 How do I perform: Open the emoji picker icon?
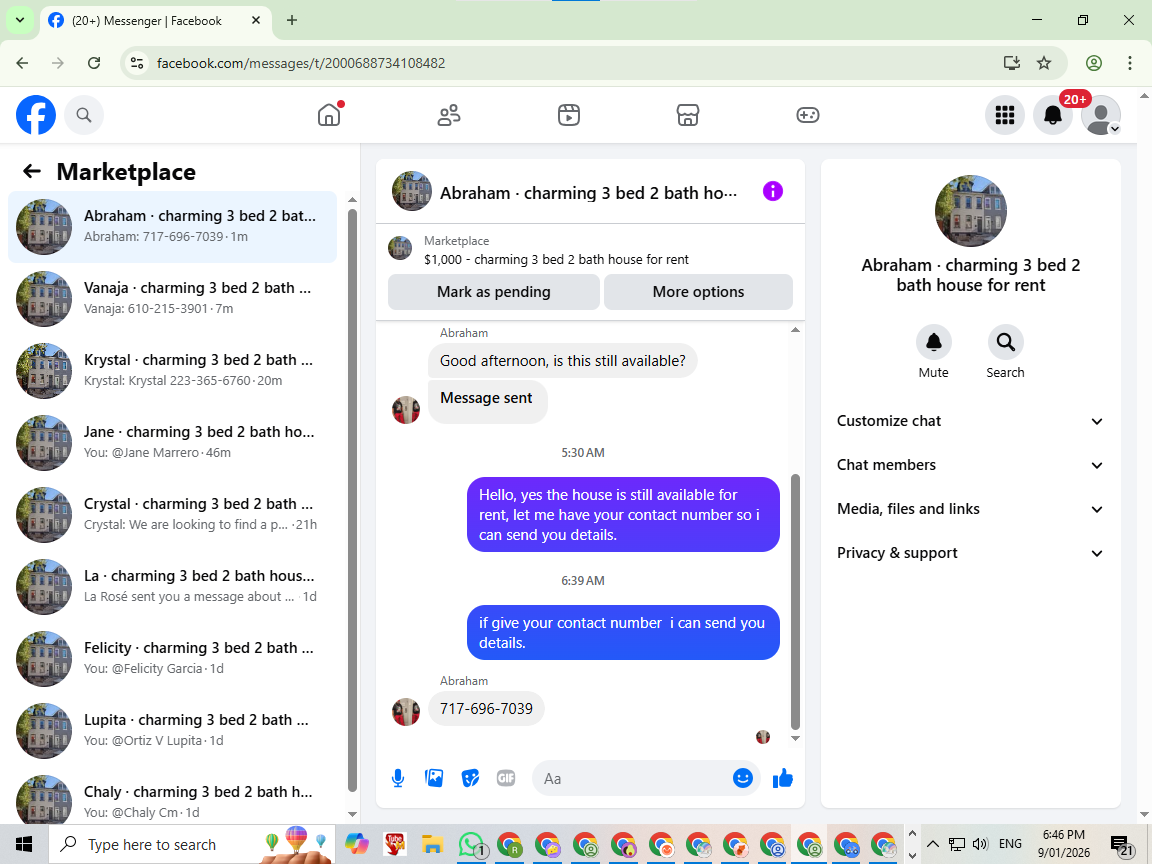pos(743,778)
